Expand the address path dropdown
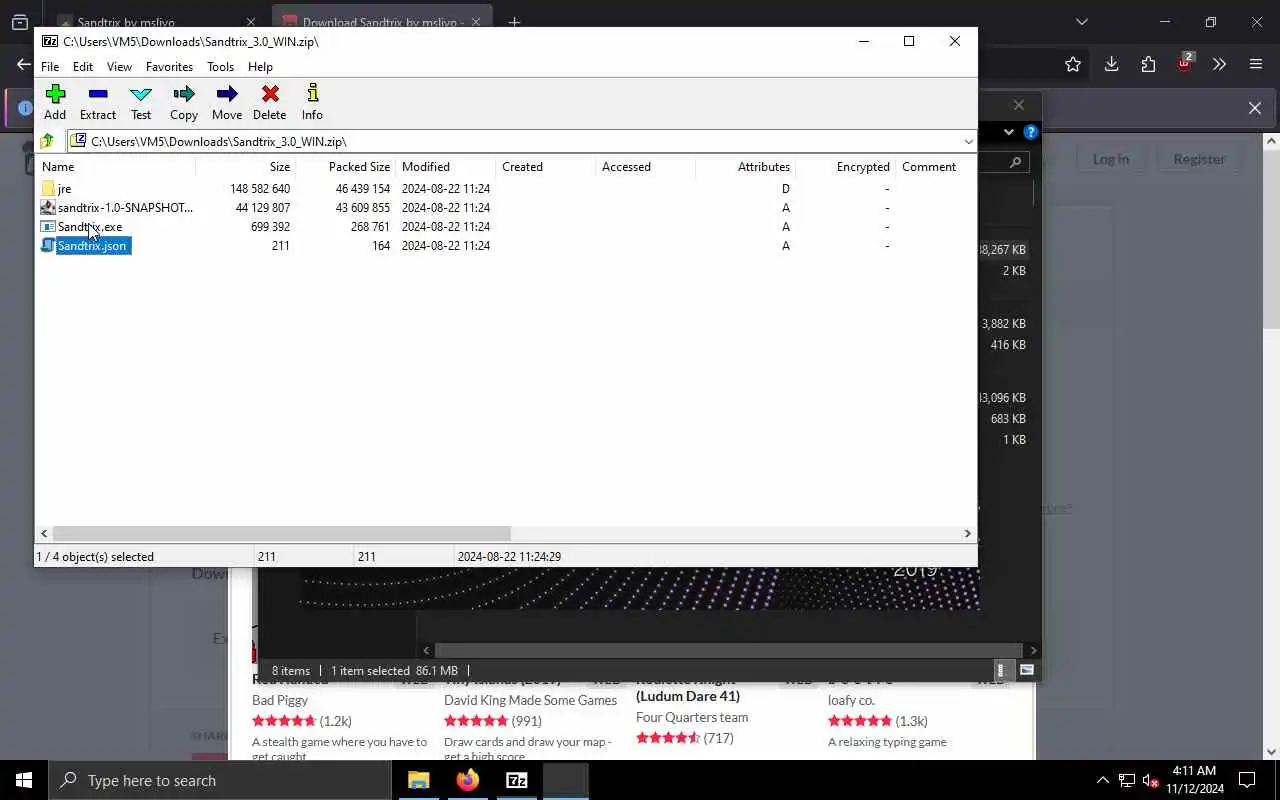 (x=968, y=142)
